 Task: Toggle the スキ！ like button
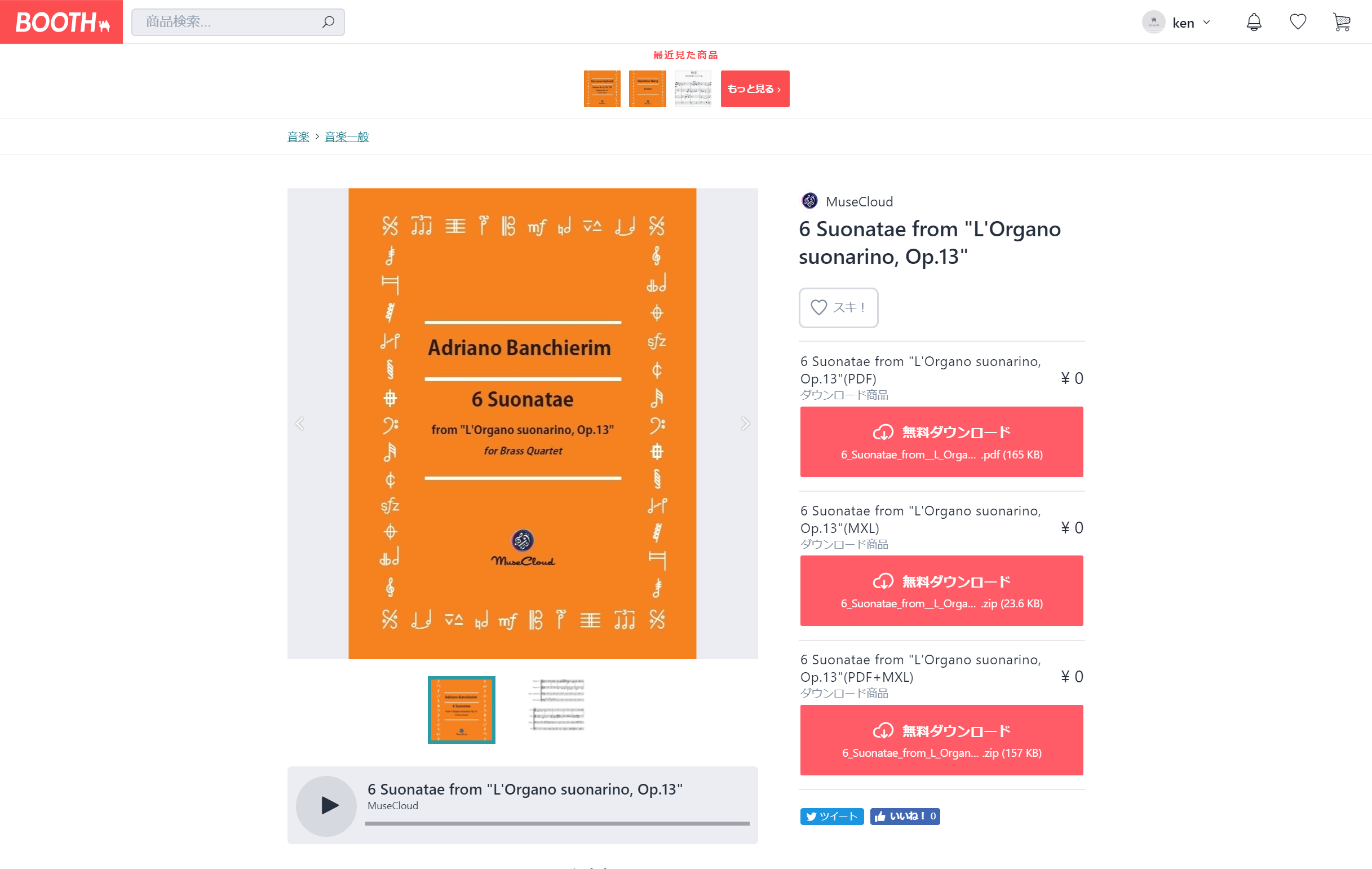coord(838,308)
